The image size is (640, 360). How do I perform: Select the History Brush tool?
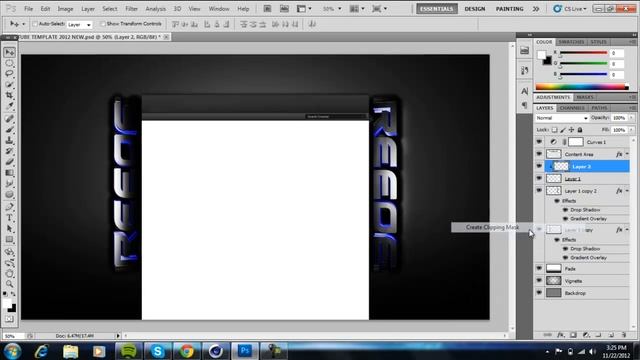pyautogui.click(x=9, y=151)
